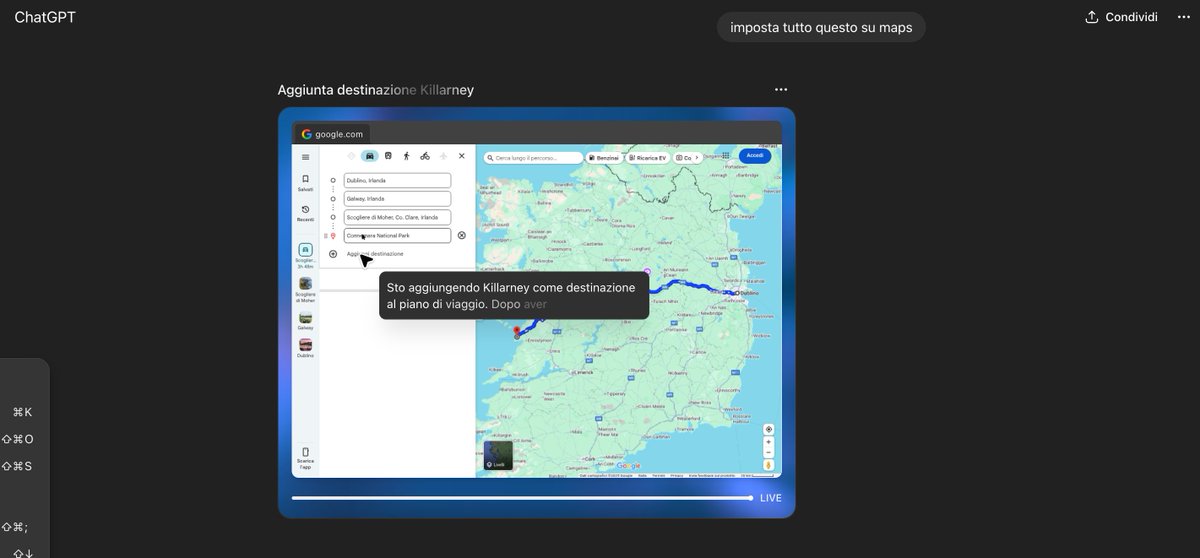Close the Maps directions panel
1200x558 pixels.
[x=462, y=156]
